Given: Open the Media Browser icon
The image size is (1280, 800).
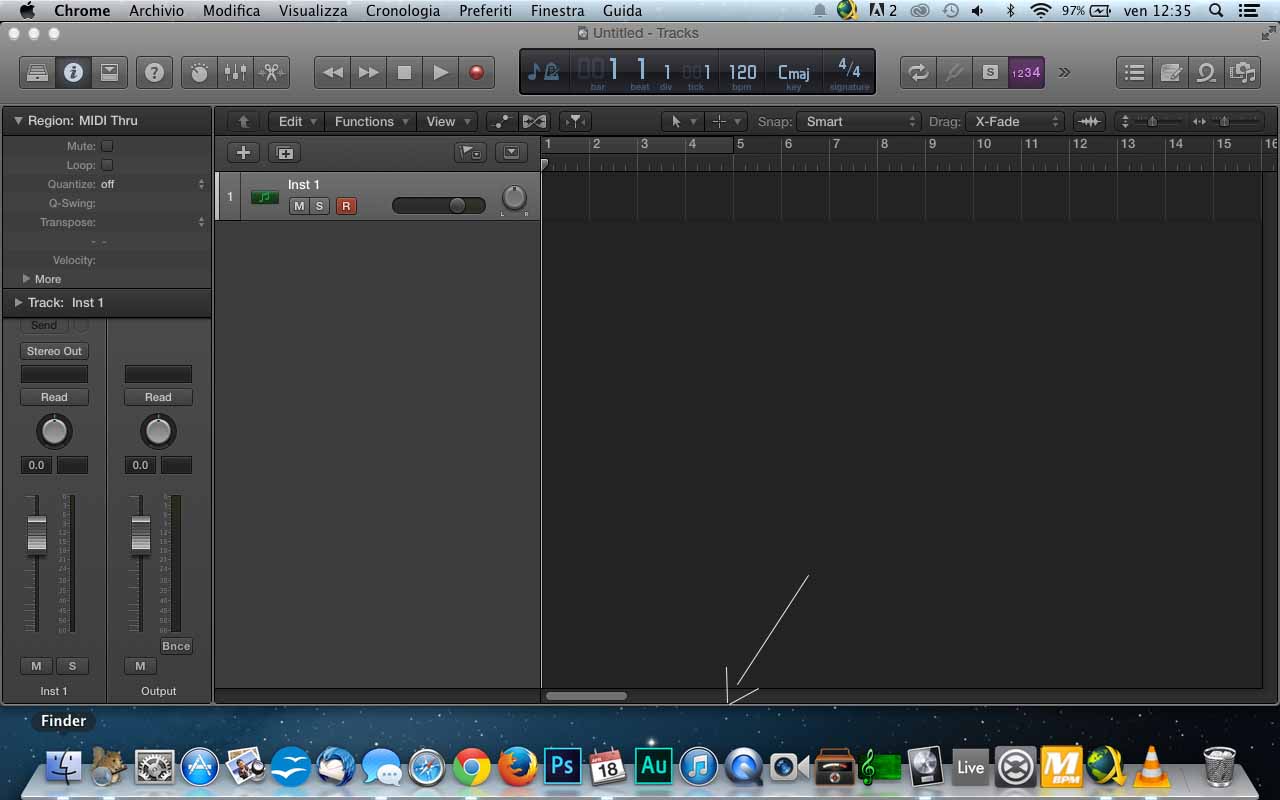Looking at the screenshot, I should pyautogui.click(x=1242, y=72).
